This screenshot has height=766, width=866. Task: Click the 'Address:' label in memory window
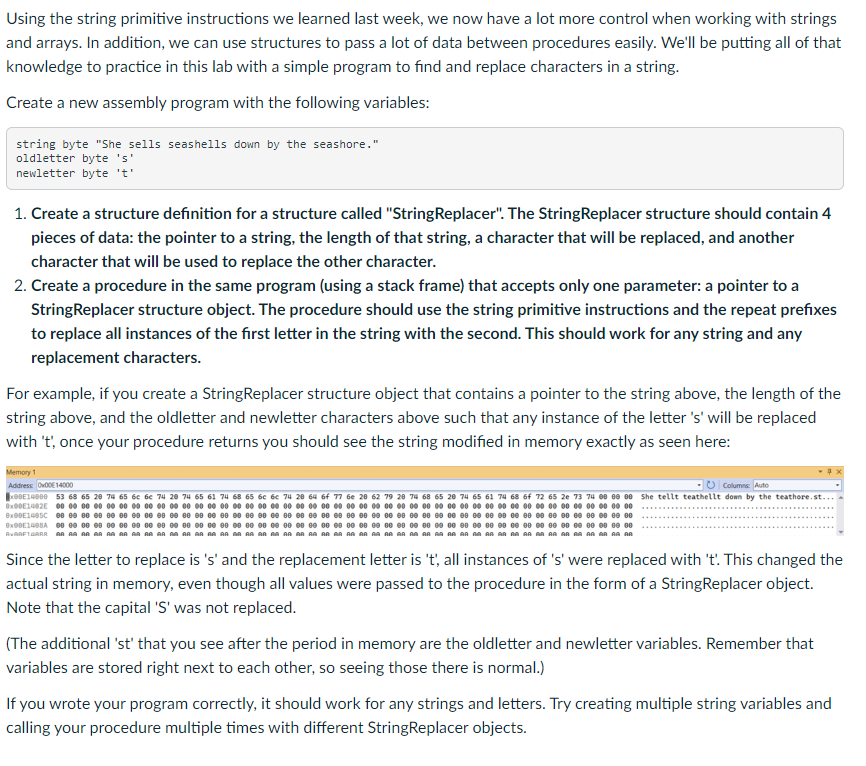tap(21, 485)
